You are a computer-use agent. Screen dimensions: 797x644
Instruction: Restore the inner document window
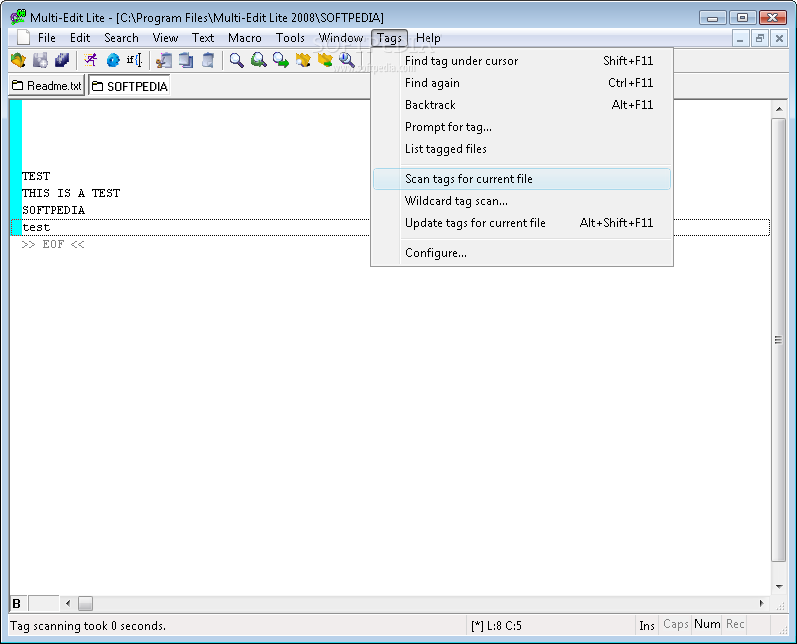(760, 38)
